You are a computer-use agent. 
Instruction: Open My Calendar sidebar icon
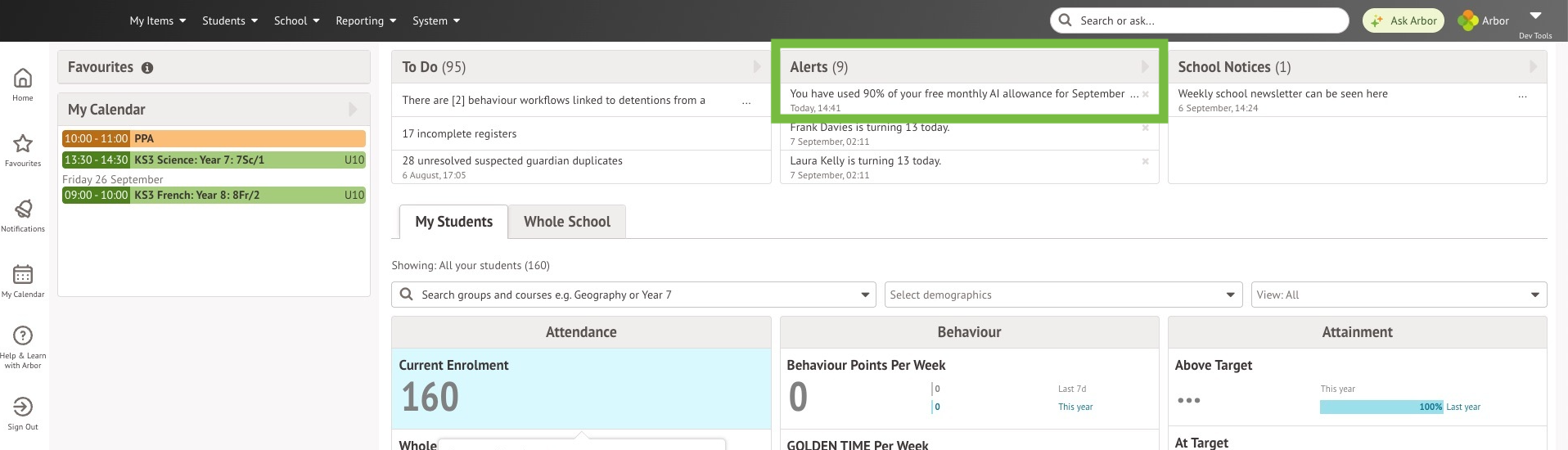[x=23, y=275]
